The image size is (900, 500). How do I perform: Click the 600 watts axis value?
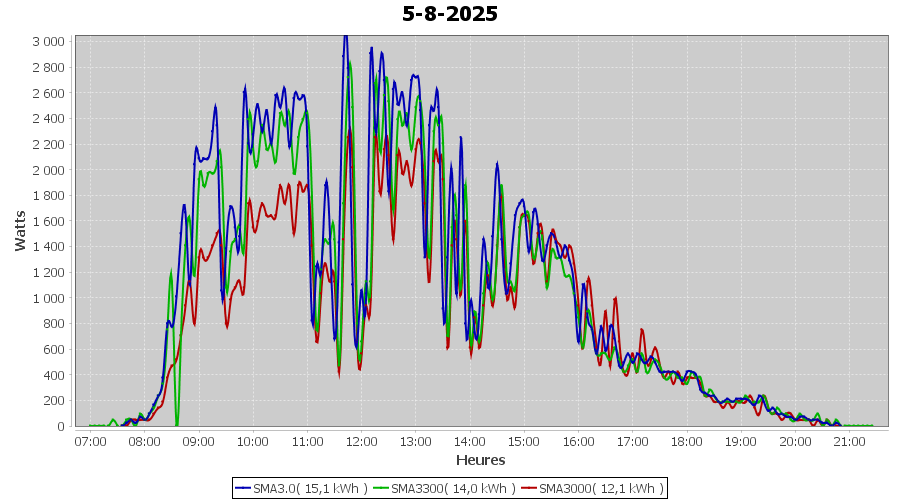pyautogui.click(x=54, y=350)
